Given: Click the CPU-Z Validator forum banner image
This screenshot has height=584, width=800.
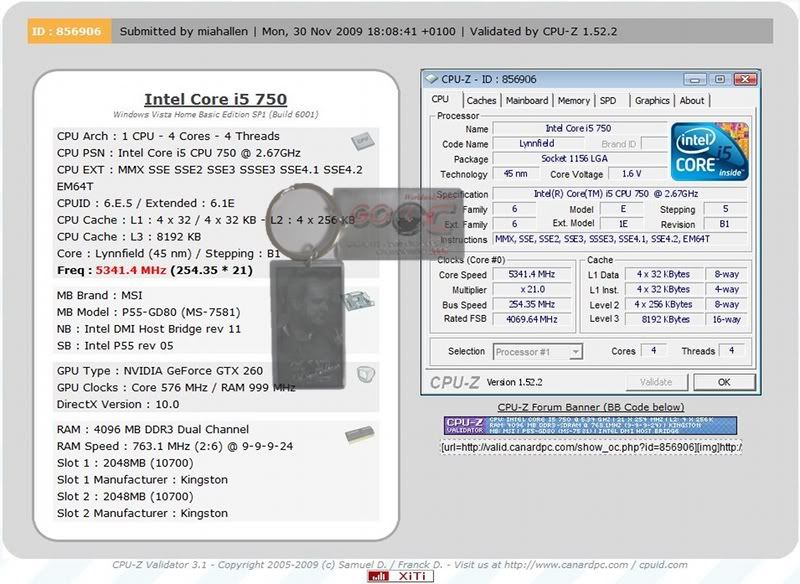Looking at the screenshot, I should (590, 425).
